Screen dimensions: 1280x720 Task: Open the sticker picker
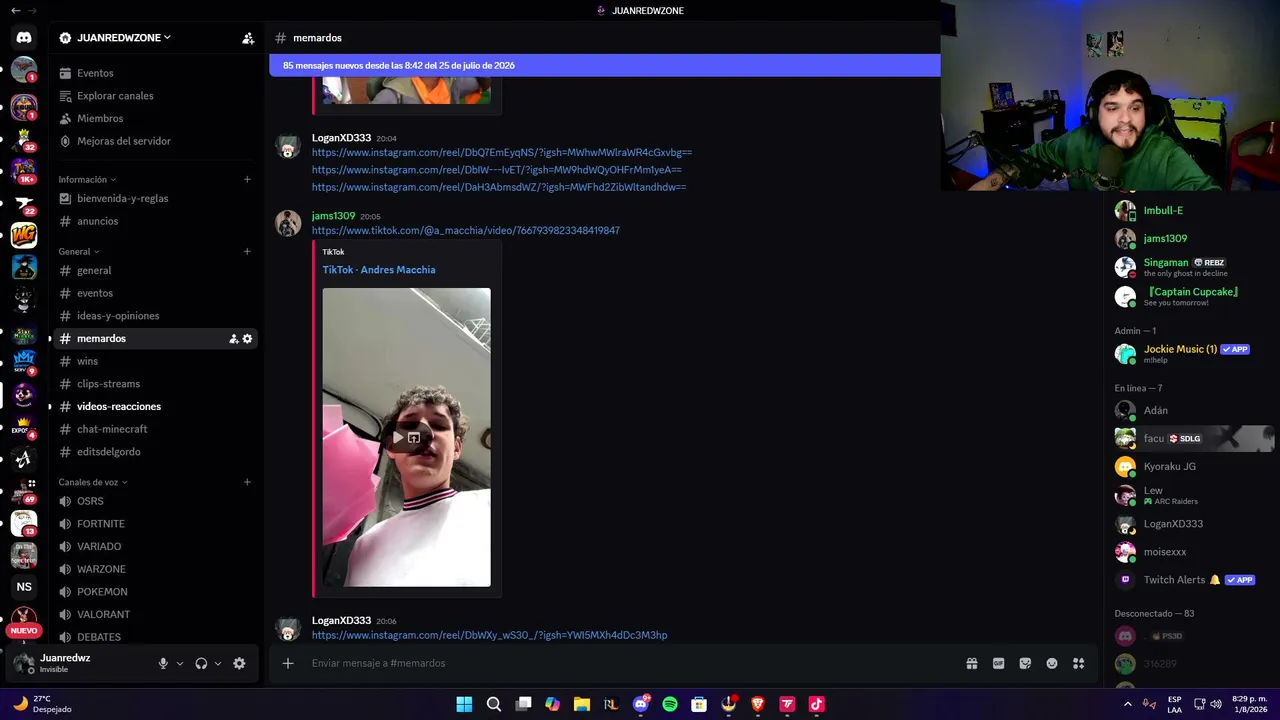tap(1025, 663)
